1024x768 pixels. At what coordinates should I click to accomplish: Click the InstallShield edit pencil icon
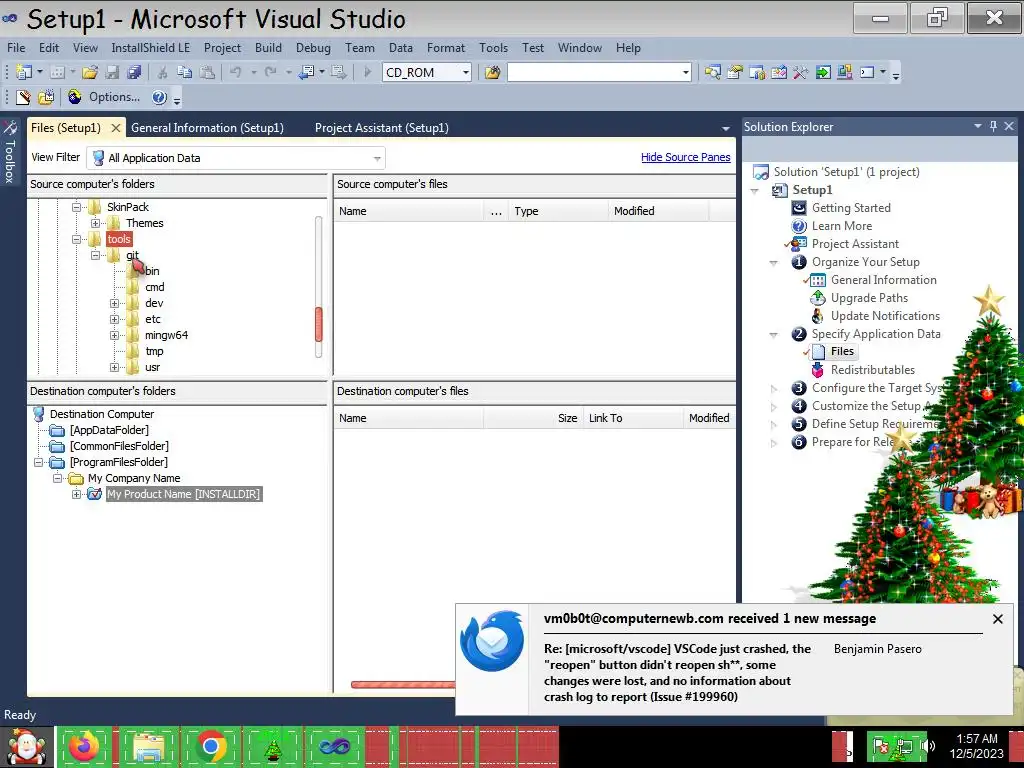pyautogui.click(x=24, y=97)
